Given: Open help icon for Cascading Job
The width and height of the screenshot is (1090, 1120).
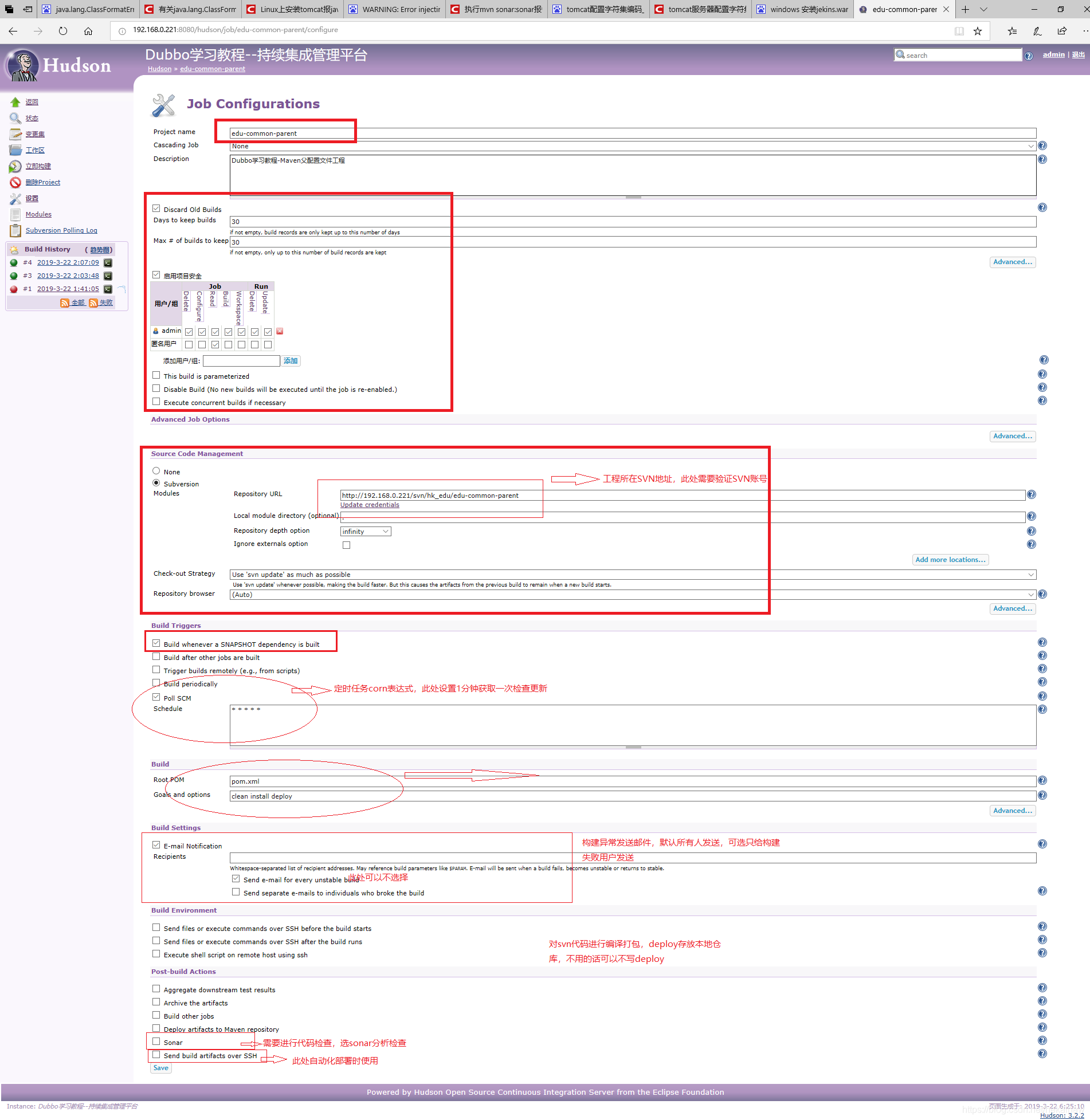Looking at the screenshot, I should (1042, 146).
